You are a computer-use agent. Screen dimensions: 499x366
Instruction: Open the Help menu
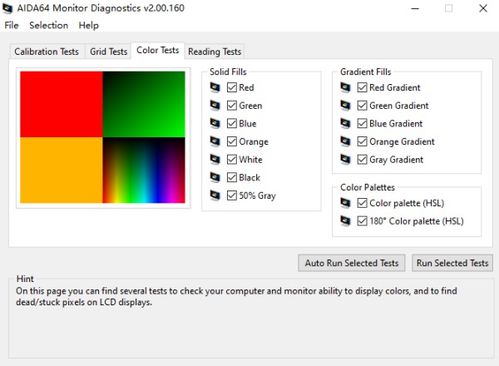click(x=89, y=25)
